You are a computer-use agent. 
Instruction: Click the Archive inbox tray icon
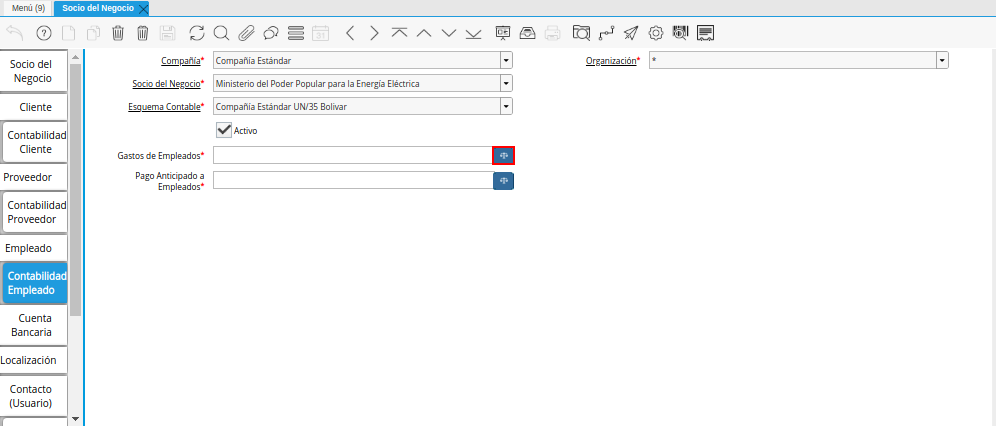pyautogui.click(x=527, y=33)
